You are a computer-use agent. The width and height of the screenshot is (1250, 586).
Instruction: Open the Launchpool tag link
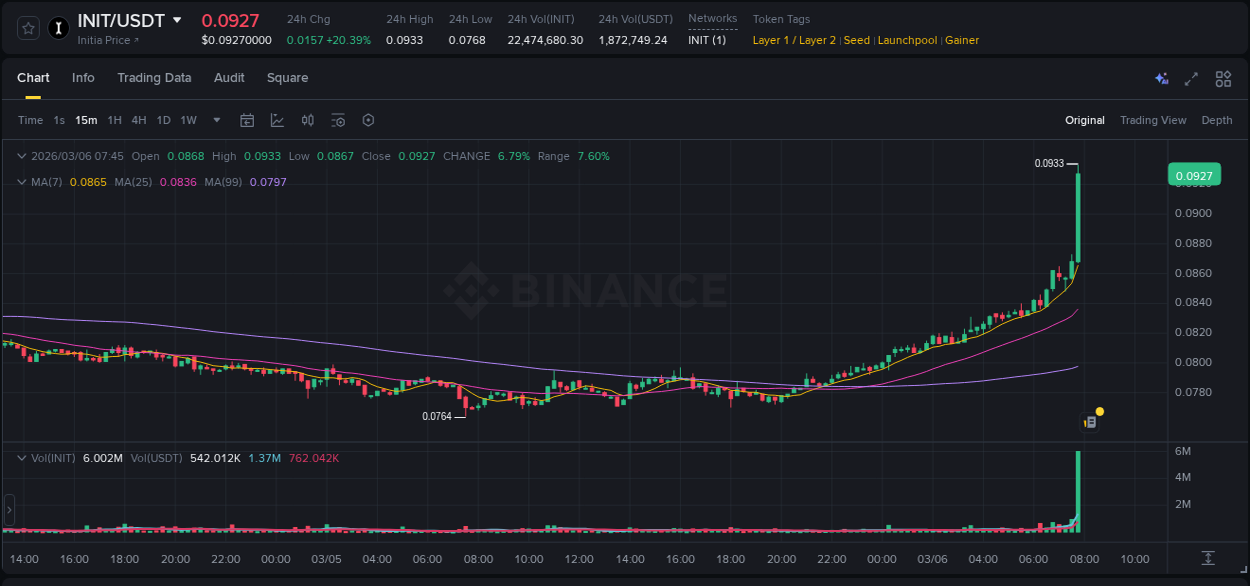coord(907,40)
